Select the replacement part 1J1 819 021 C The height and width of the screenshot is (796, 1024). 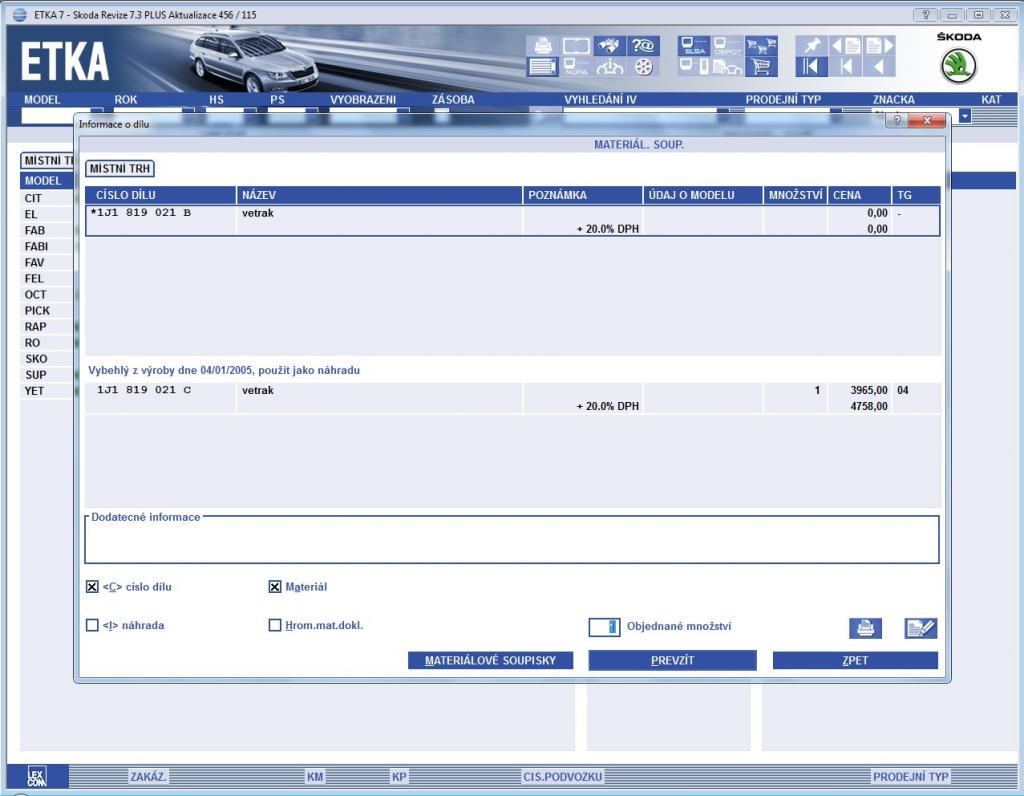tap(513, 398)
